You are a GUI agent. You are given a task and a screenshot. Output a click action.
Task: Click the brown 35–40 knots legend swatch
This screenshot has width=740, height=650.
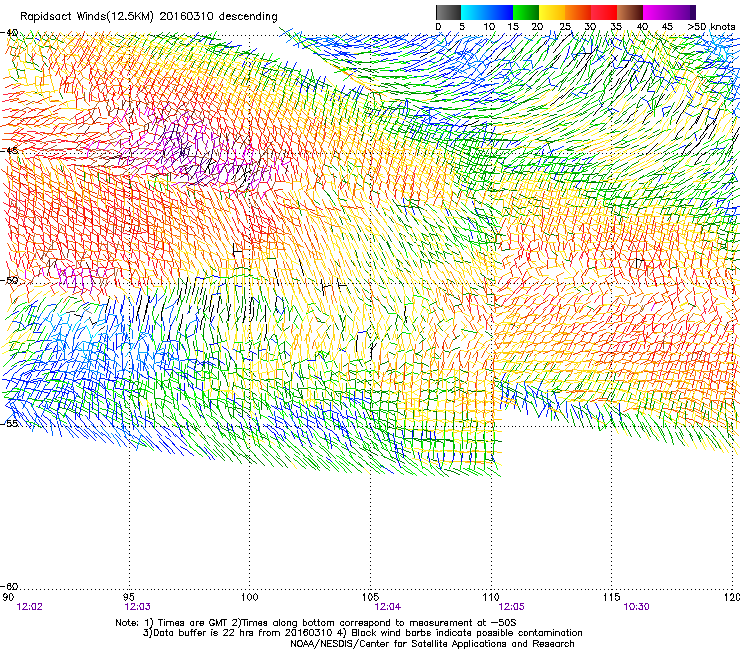[x=630, y=12]
